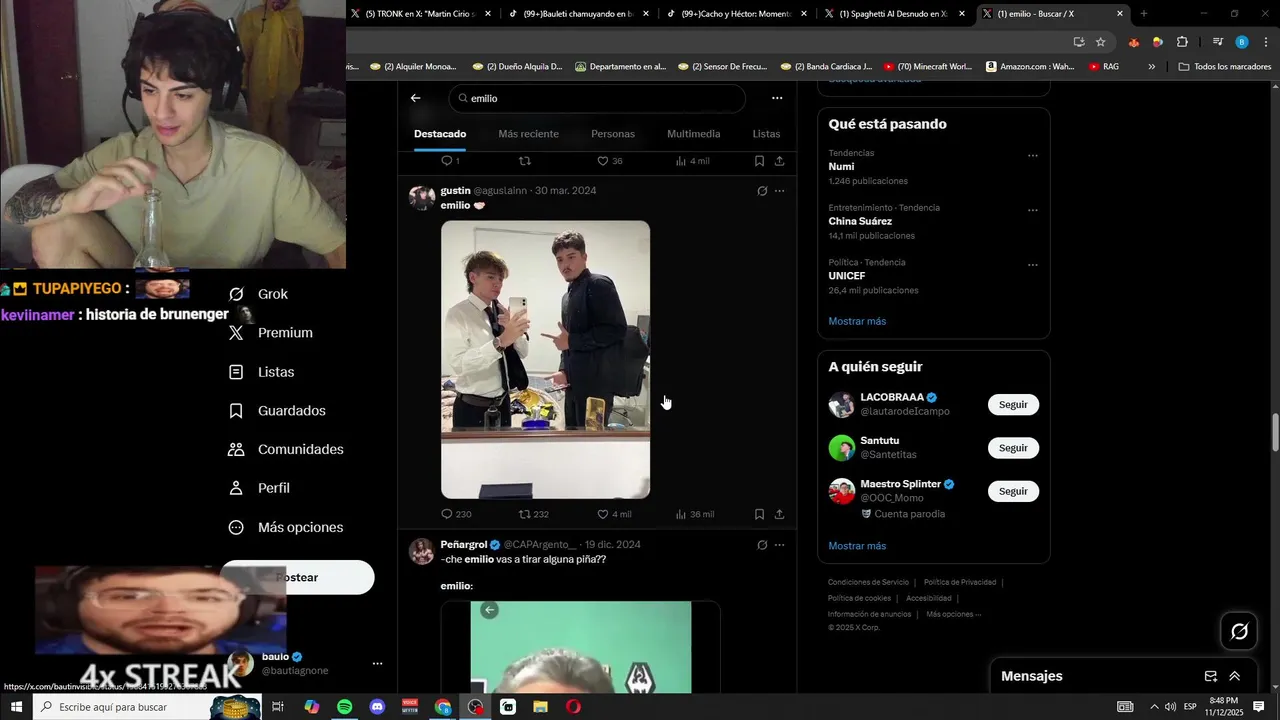
Task: Follow Santutu
Action: [x=1013, y=448]
